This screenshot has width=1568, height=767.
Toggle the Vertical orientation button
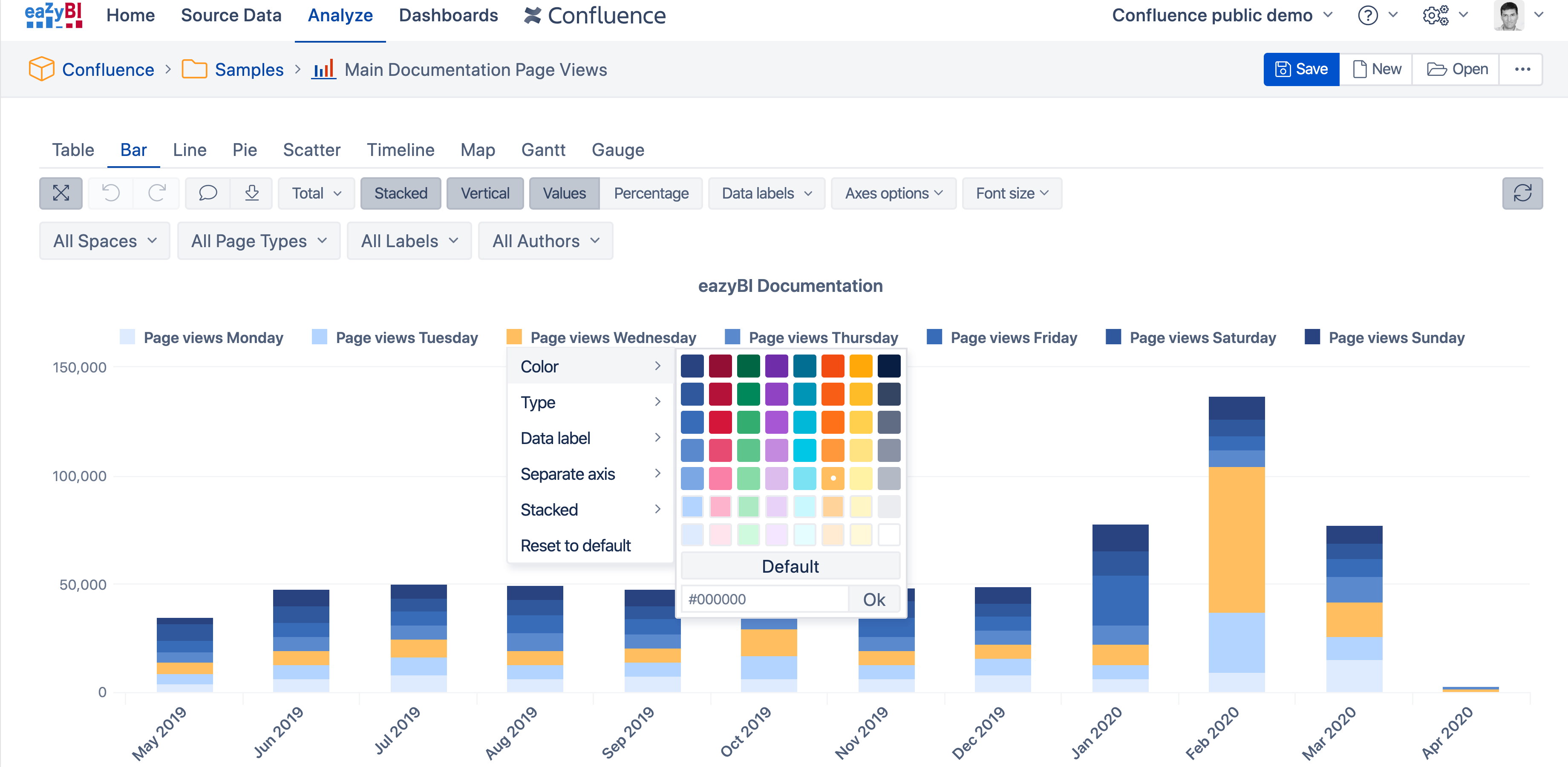484,193
